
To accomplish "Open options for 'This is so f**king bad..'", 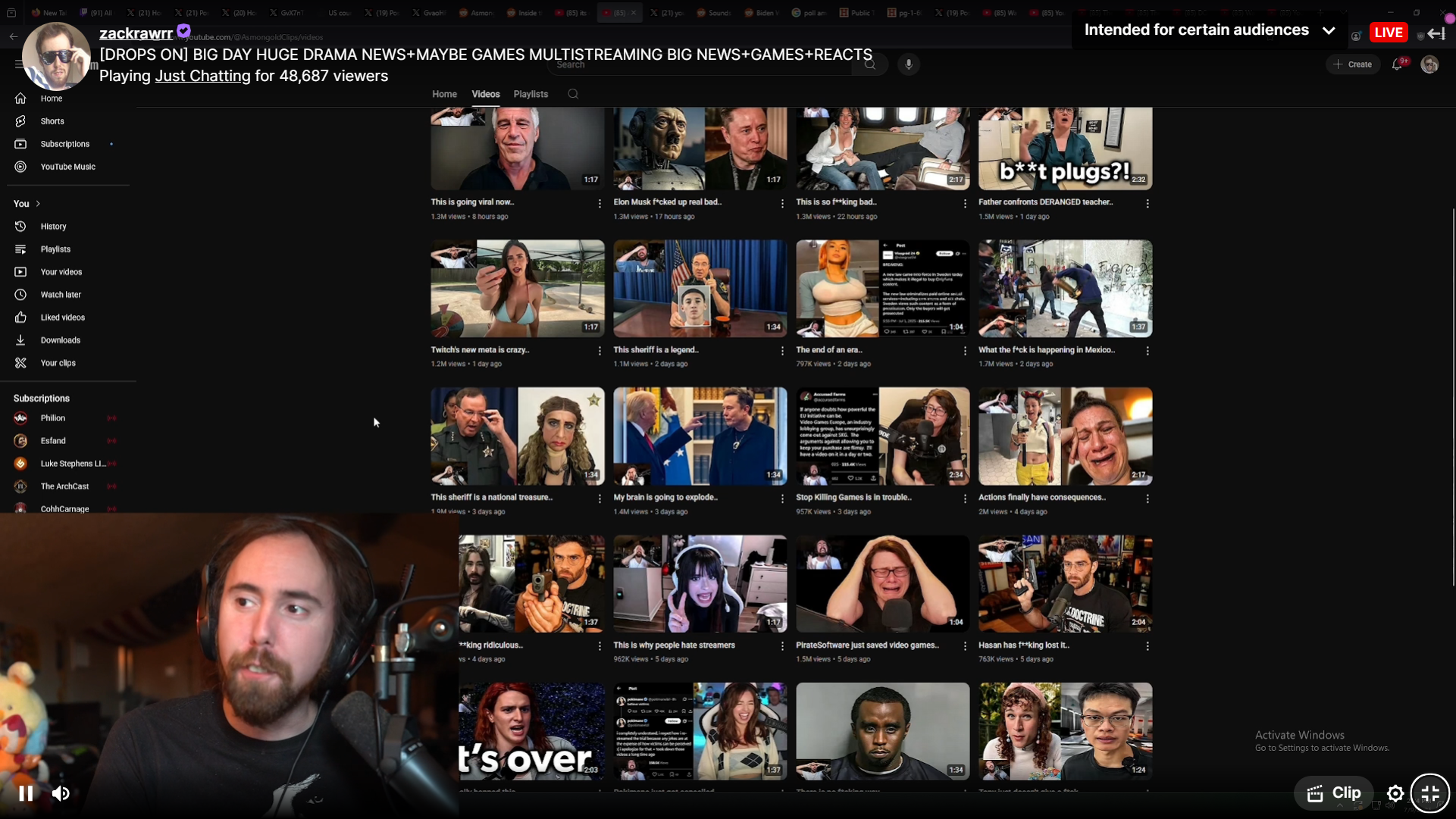I will coord(965,203).
